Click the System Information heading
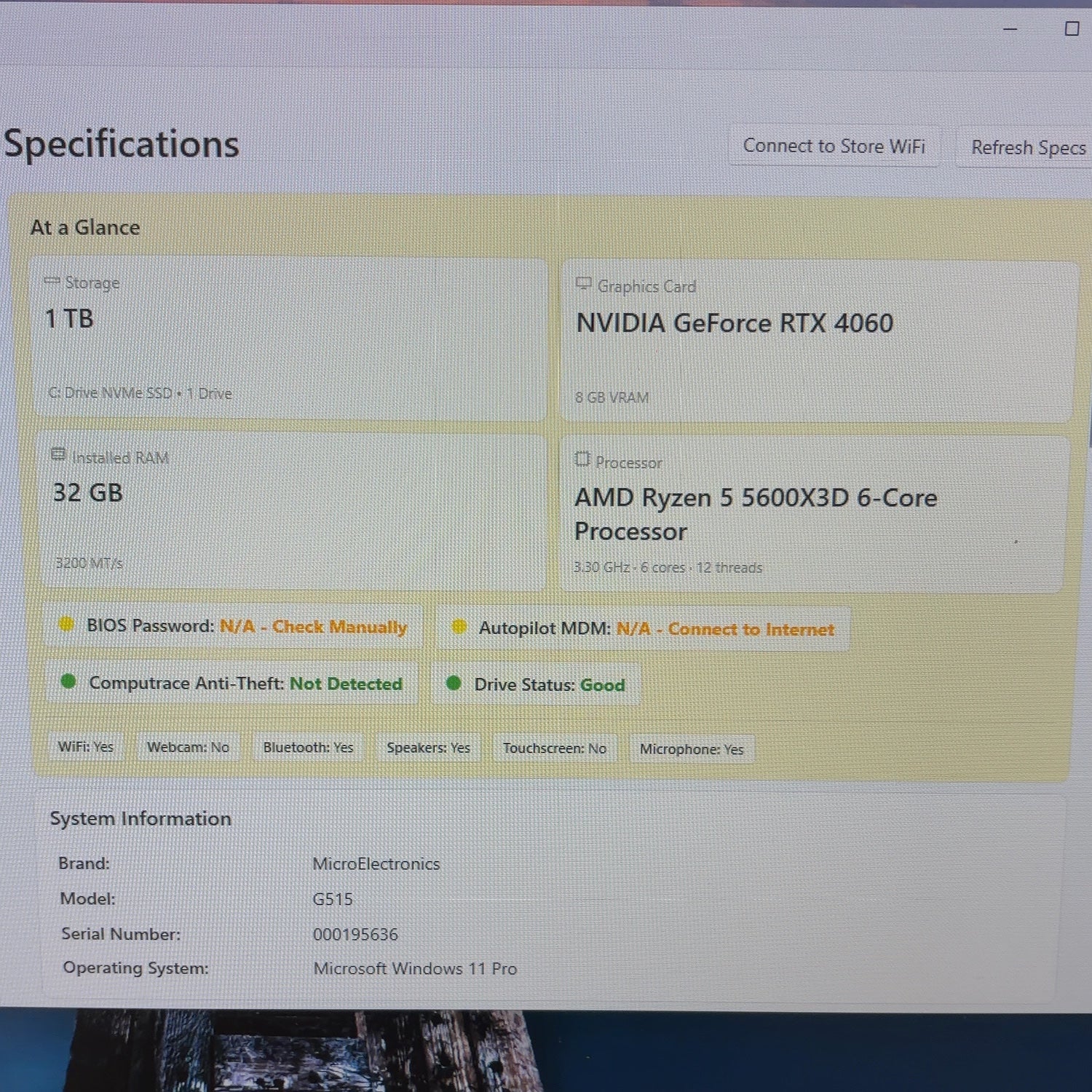 point(141,818)
